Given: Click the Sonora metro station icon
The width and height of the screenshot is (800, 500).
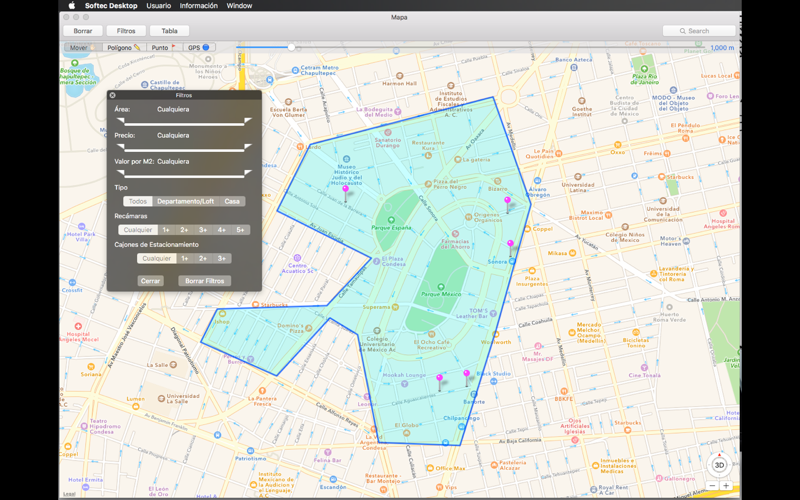Looking at the screenshot, I should (x=513, y=261).
